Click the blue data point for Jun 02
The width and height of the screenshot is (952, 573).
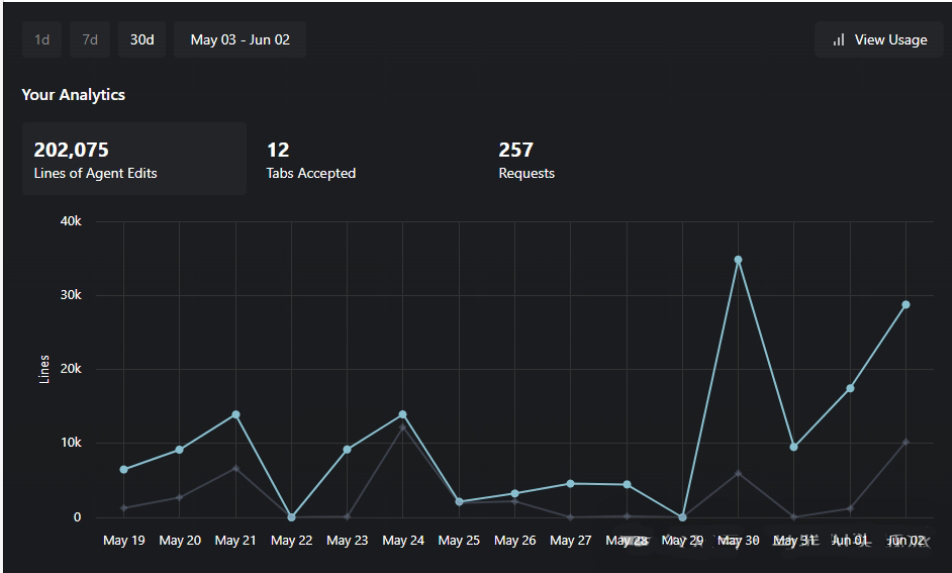click(906, 304)
